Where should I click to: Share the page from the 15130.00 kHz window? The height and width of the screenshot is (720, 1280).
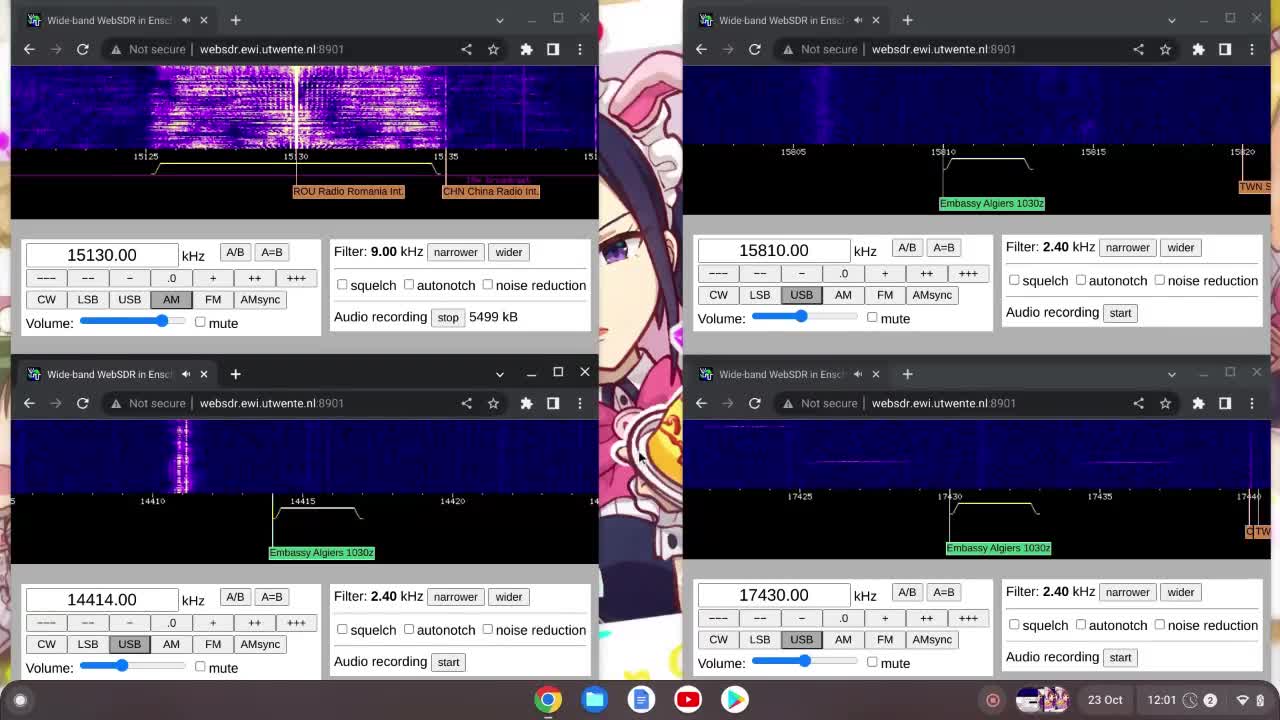(466, 49)
